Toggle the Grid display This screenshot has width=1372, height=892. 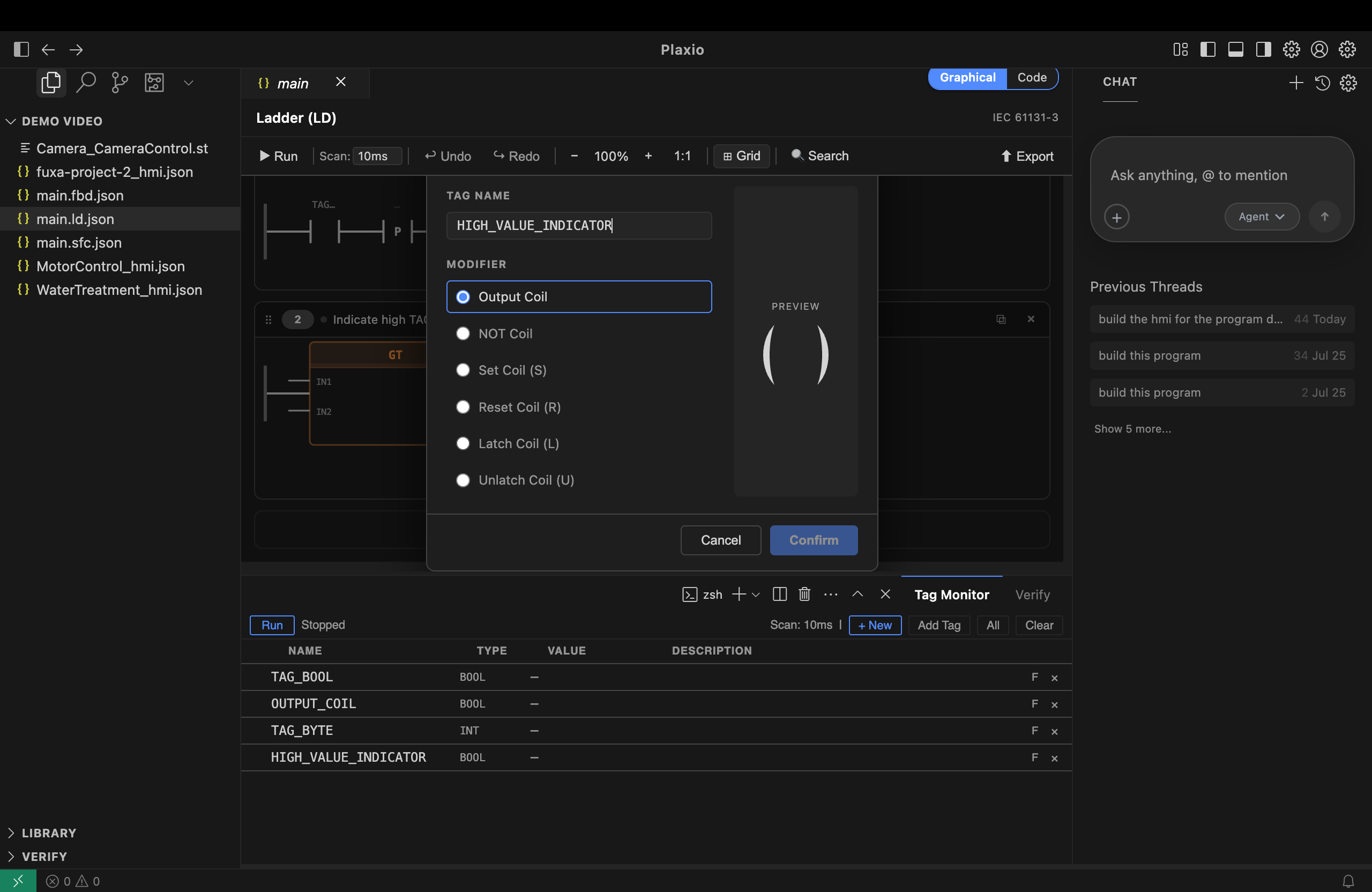coord(741,156)
